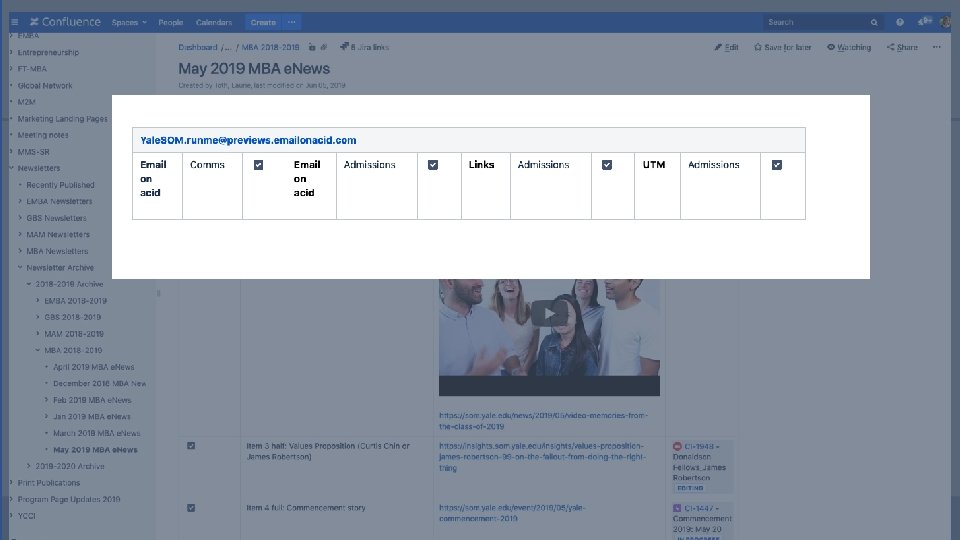Open the ellipsis next to Create
Screen dimensions: 960x540
pos(291,22)
